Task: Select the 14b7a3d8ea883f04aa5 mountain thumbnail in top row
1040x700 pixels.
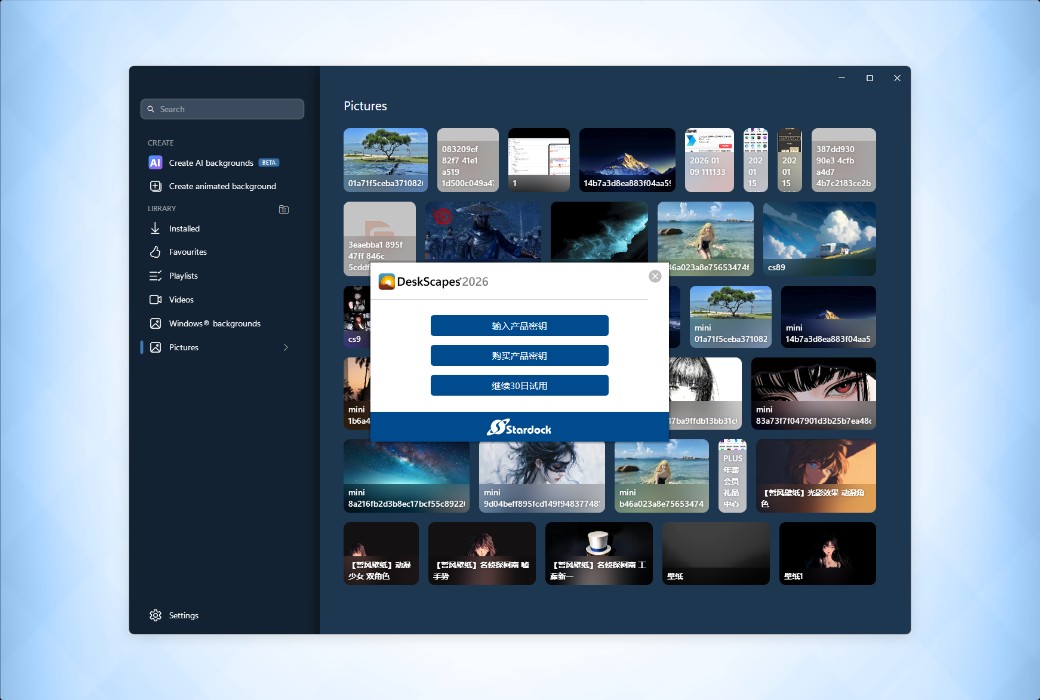Action: tap(627, 160)
